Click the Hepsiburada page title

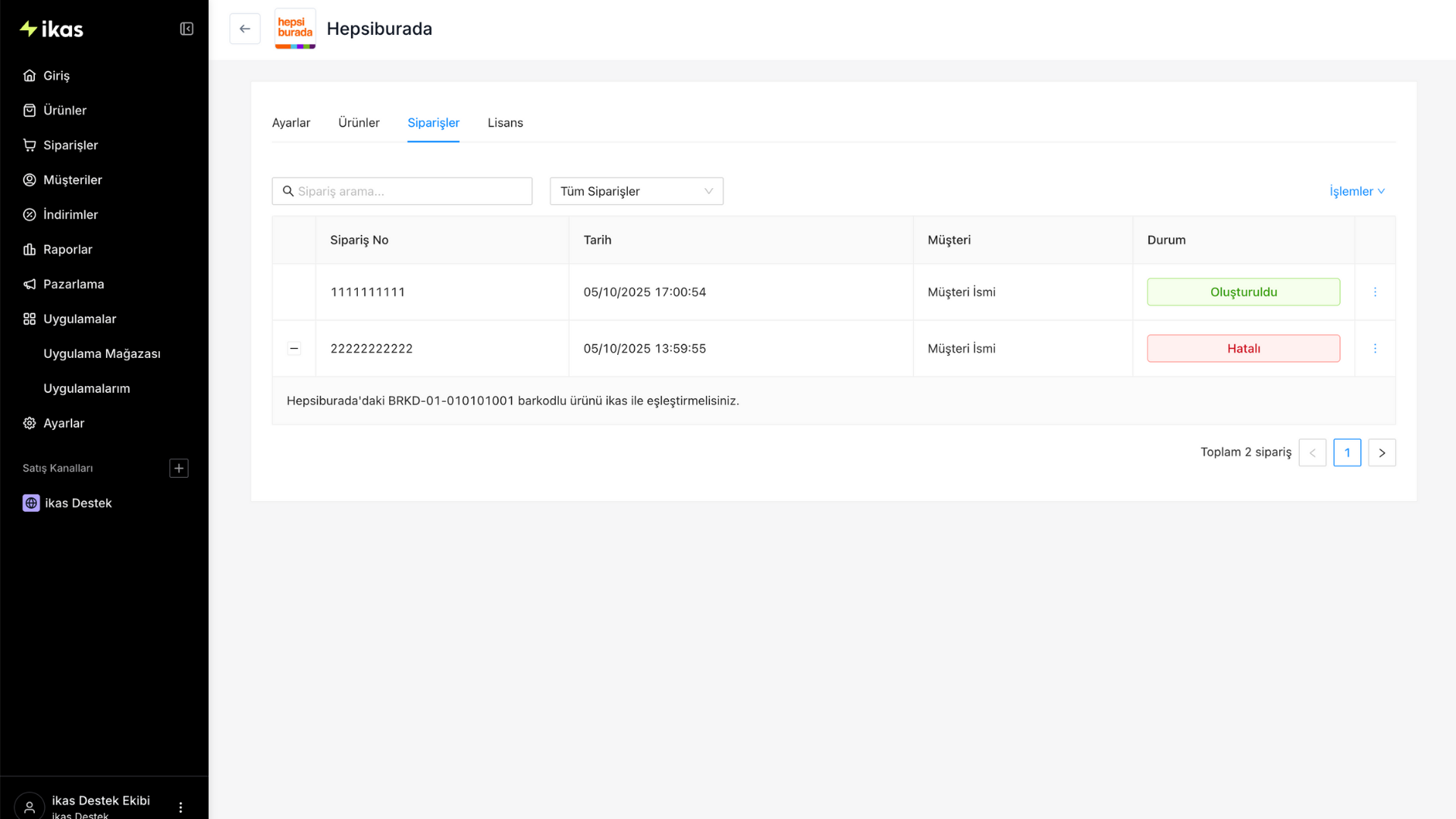coord(379,29)
